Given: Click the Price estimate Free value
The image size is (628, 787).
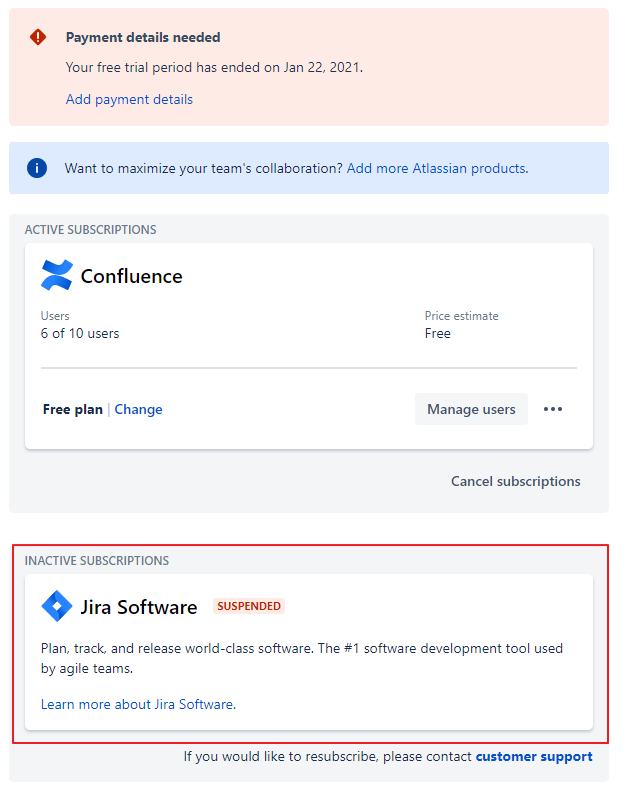Looking at the screenshot, I should pos(437,333).
